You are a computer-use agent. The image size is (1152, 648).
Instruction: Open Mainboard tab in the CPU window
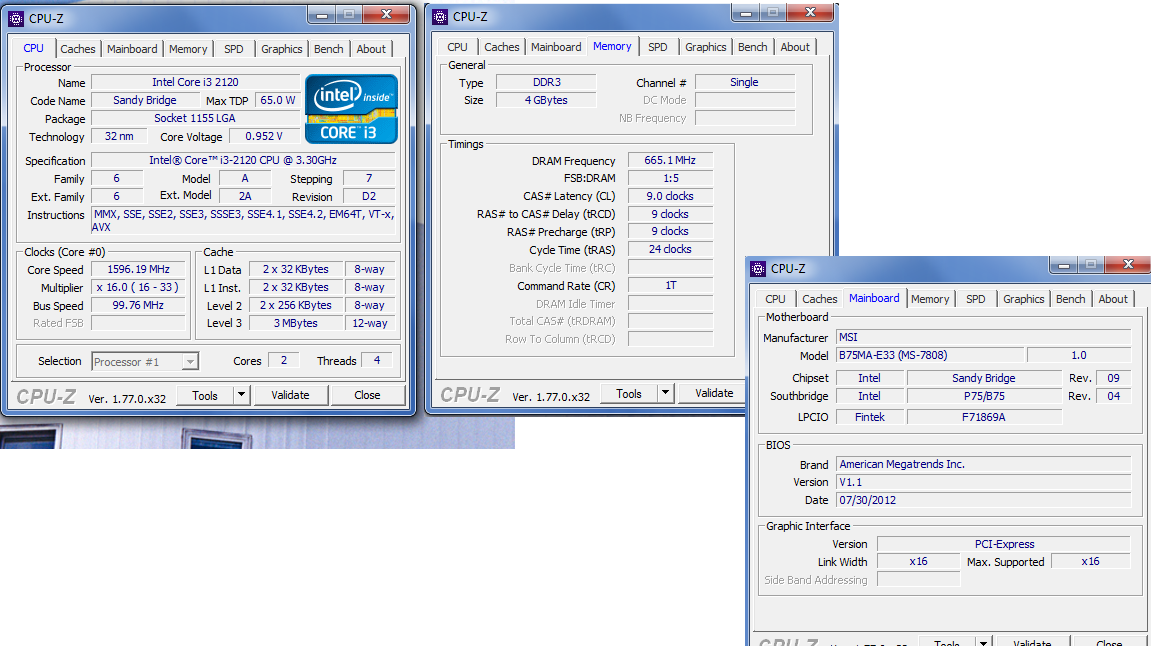pyautogui.click(x=132, y=48)
